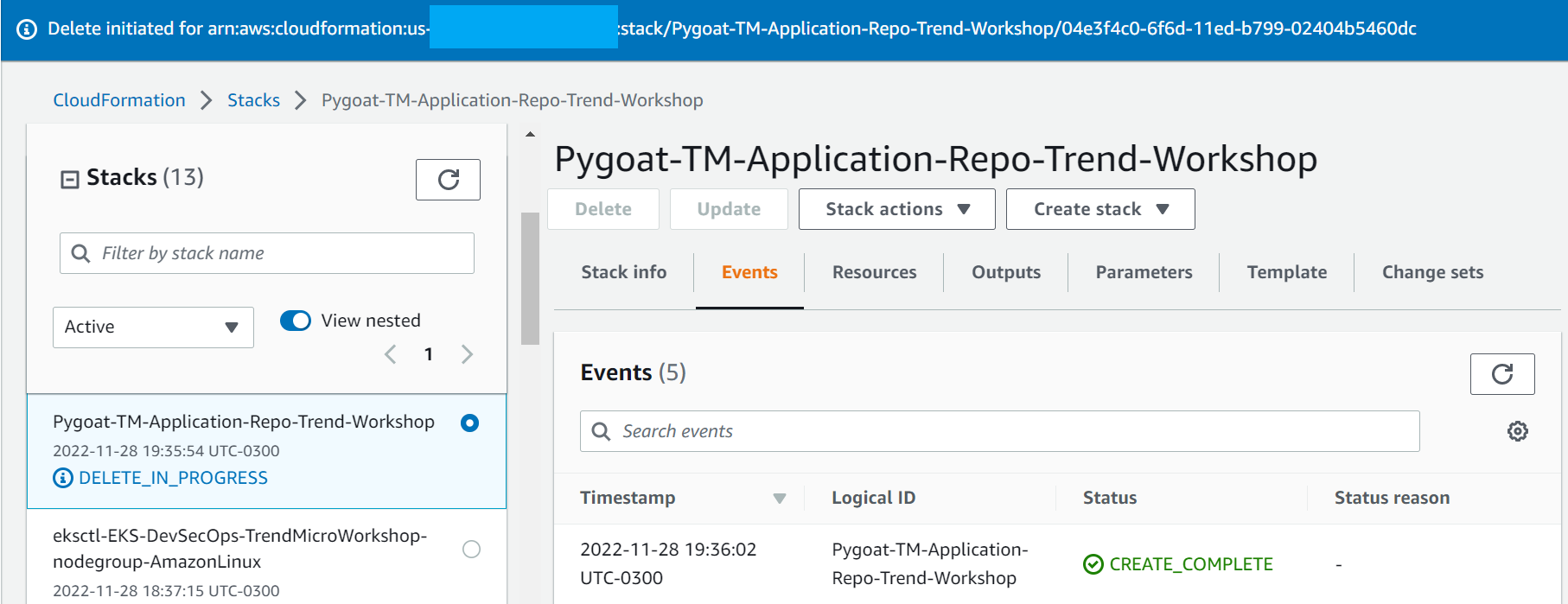Click CREATE_COMPLETE status text in events row
The width and height of the screenshot is (1568, 604).
coord(1191,564)
